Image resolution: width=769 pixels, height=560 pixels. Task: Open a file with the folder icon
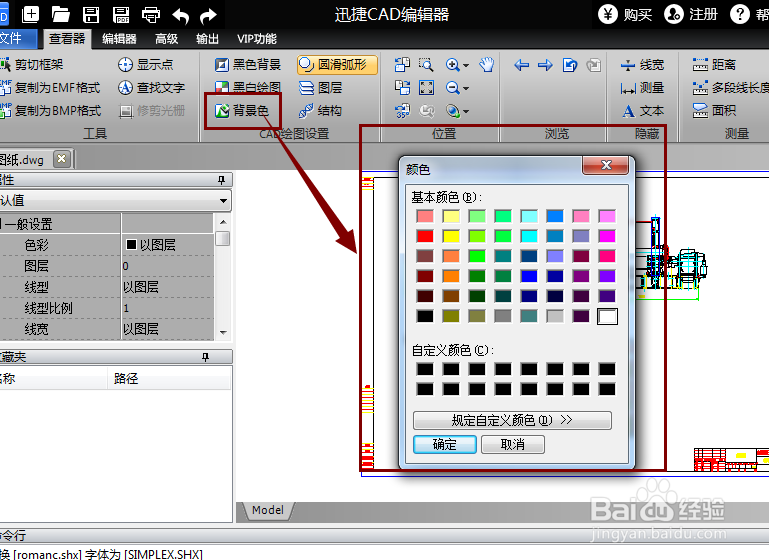(61, 14)
